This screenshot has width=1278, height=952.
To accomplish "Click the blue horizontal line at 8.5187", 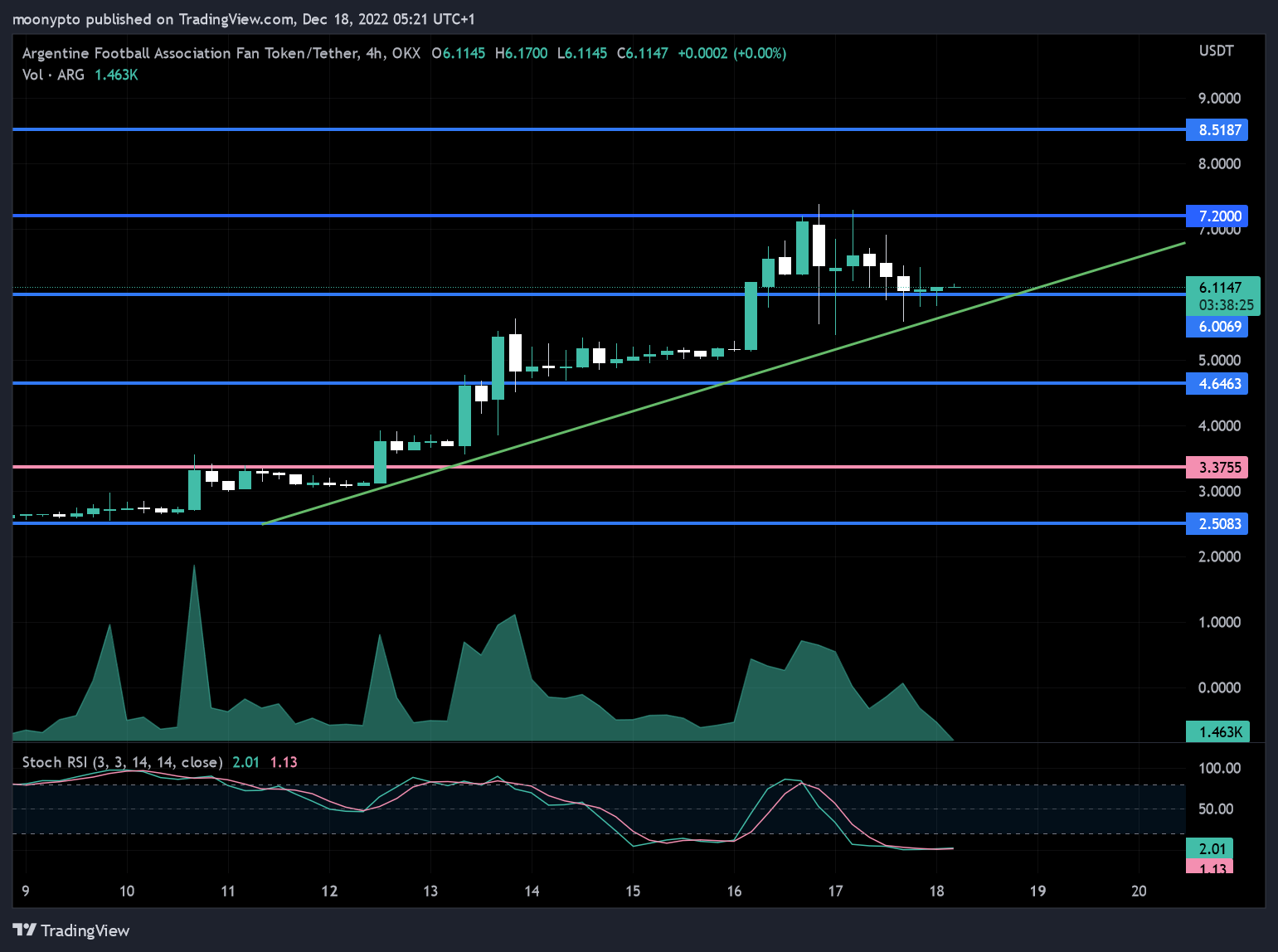I will coord(599,129).
